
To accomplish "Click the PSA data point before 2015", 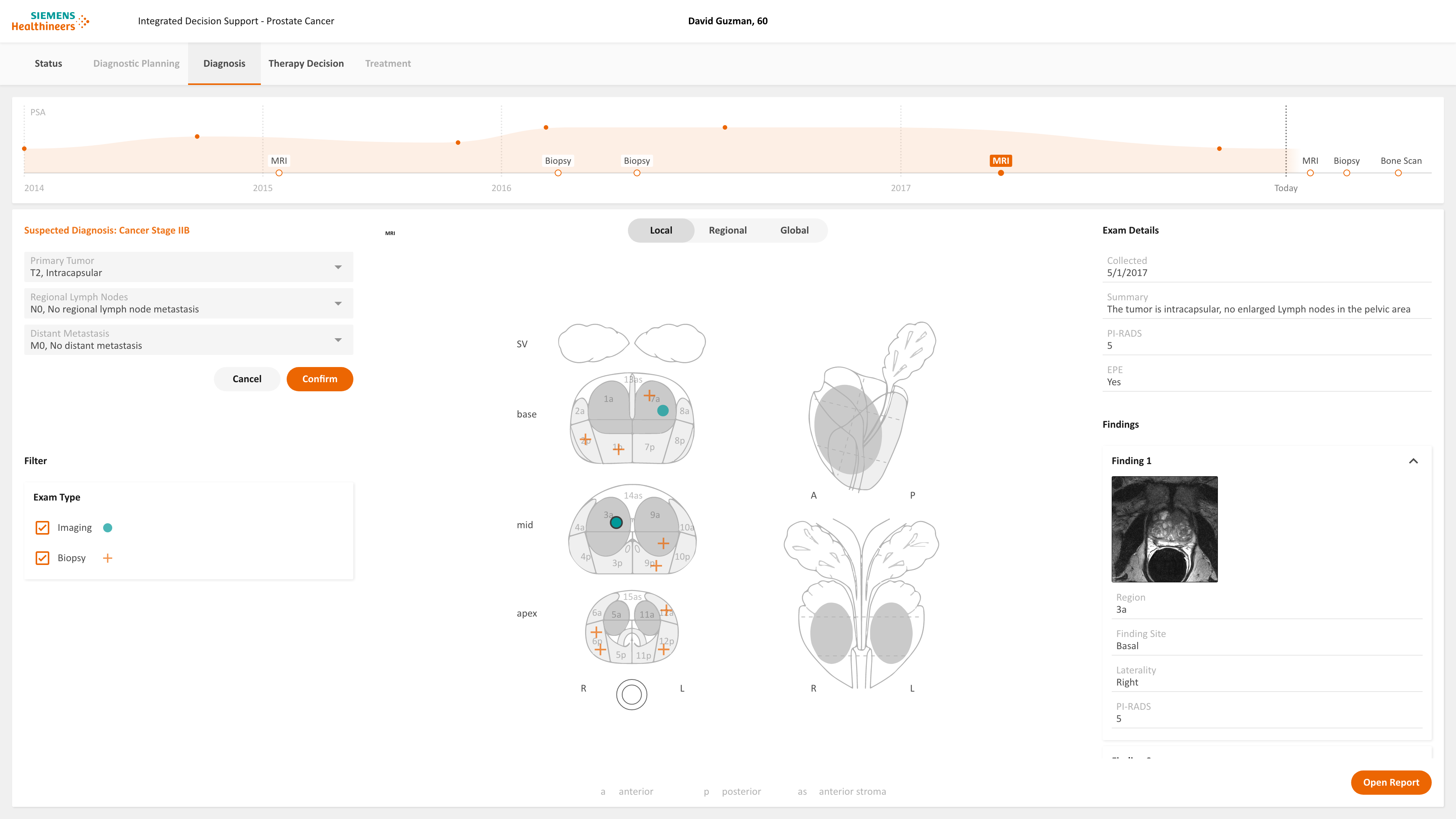I will (197, 136).
